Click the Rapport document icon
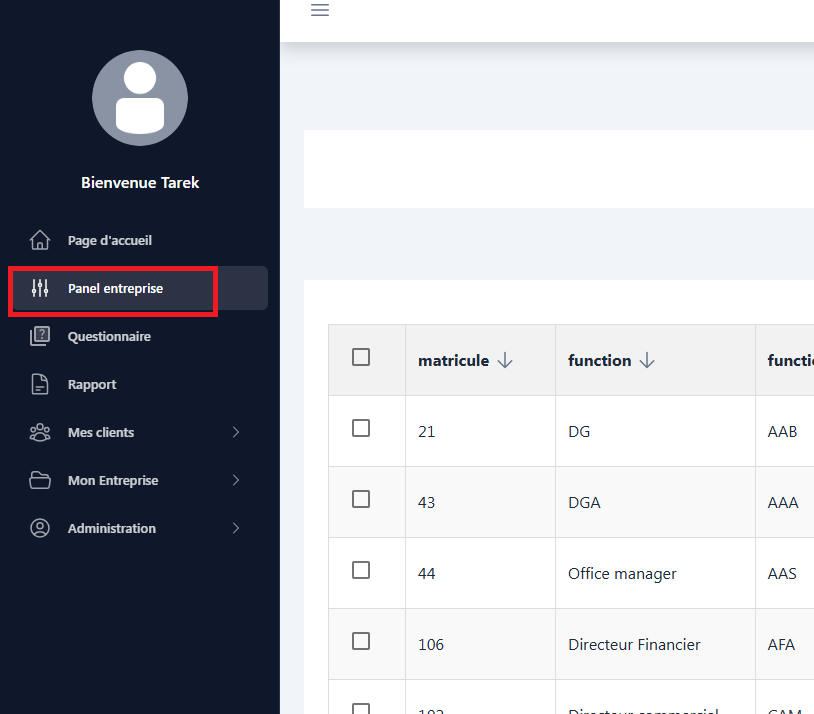 (40, 384)
